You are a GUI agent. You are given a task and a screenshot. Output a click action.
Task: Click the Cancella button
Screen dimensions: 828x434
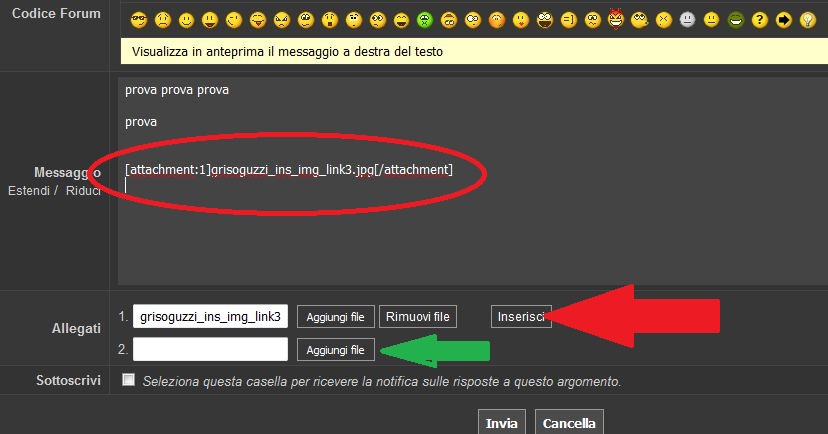pyautogui.click(x=569, y=423)
